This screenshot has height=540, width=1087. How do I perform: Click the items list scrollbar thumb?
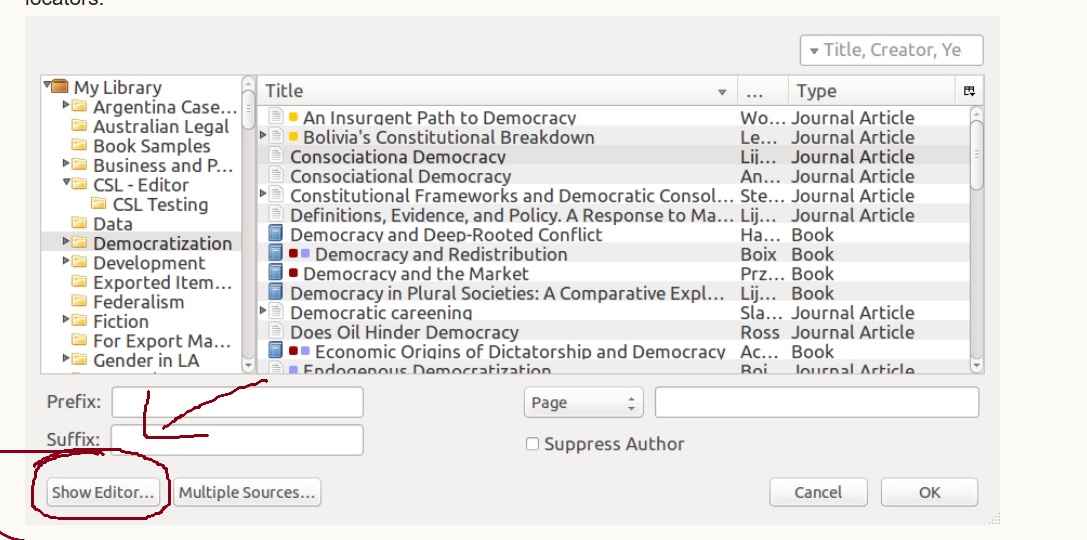[x=977, y=155]
